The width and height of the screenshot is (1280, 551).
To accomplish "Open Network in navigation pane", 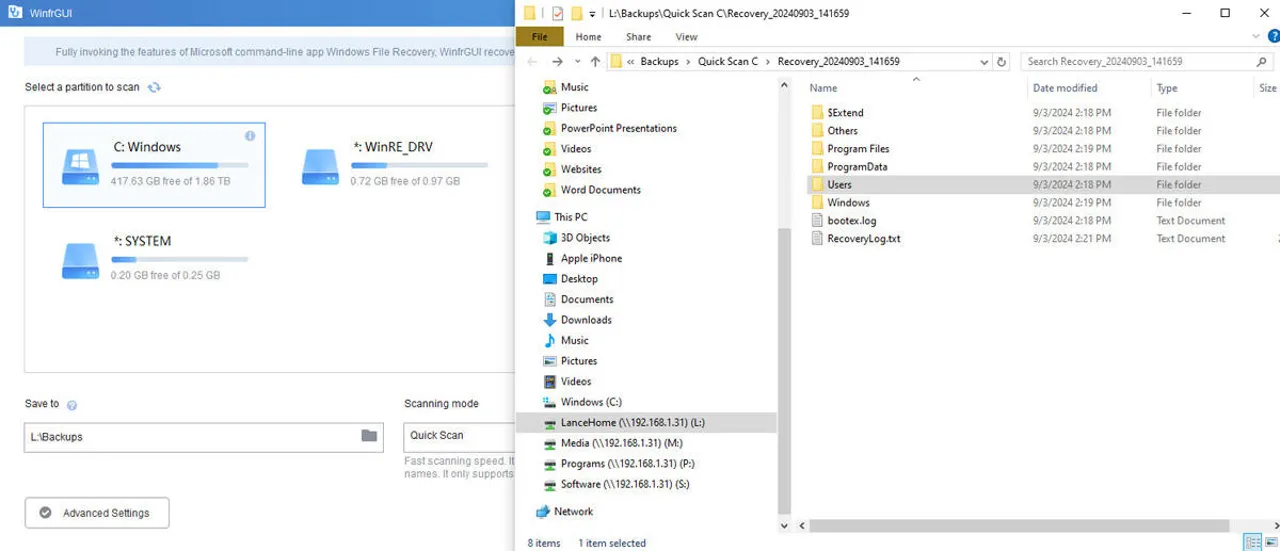I will (x=564, y=511).
